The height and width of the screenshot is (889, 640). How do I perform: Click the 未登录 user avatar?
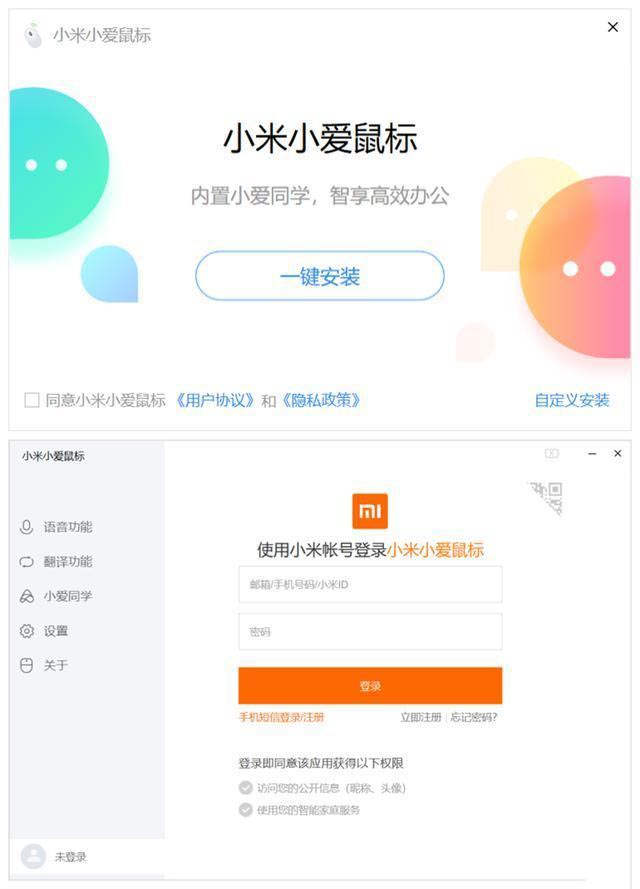coord(34,857)
